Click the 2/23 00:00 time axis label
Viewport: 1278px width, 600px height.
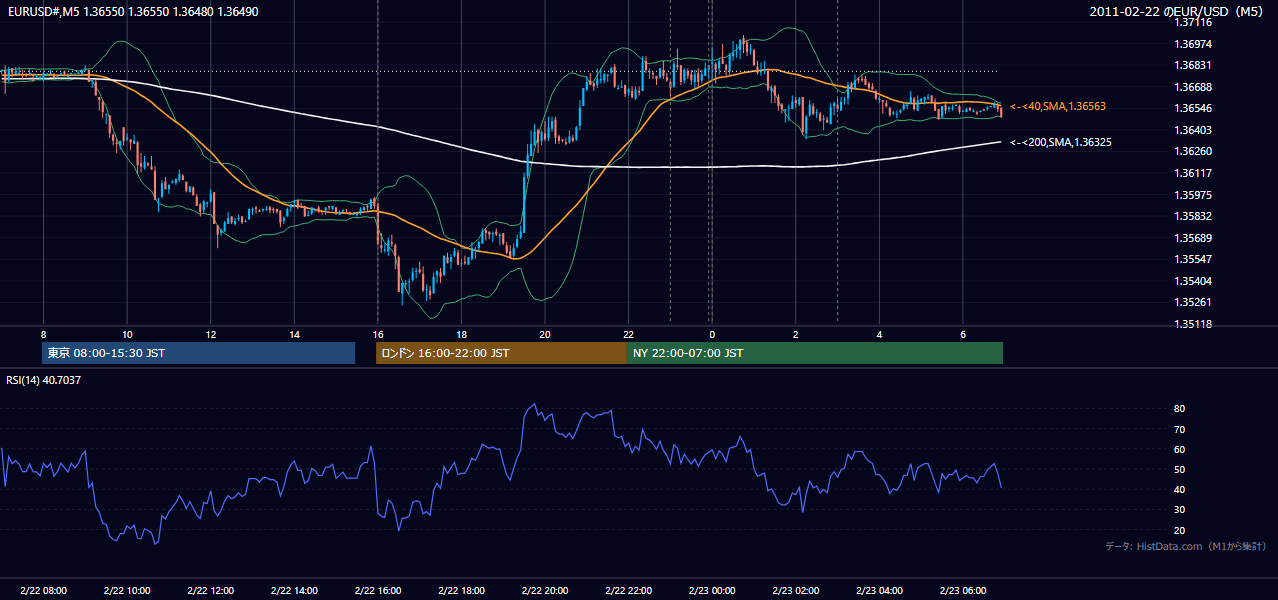tap(712, 591)
